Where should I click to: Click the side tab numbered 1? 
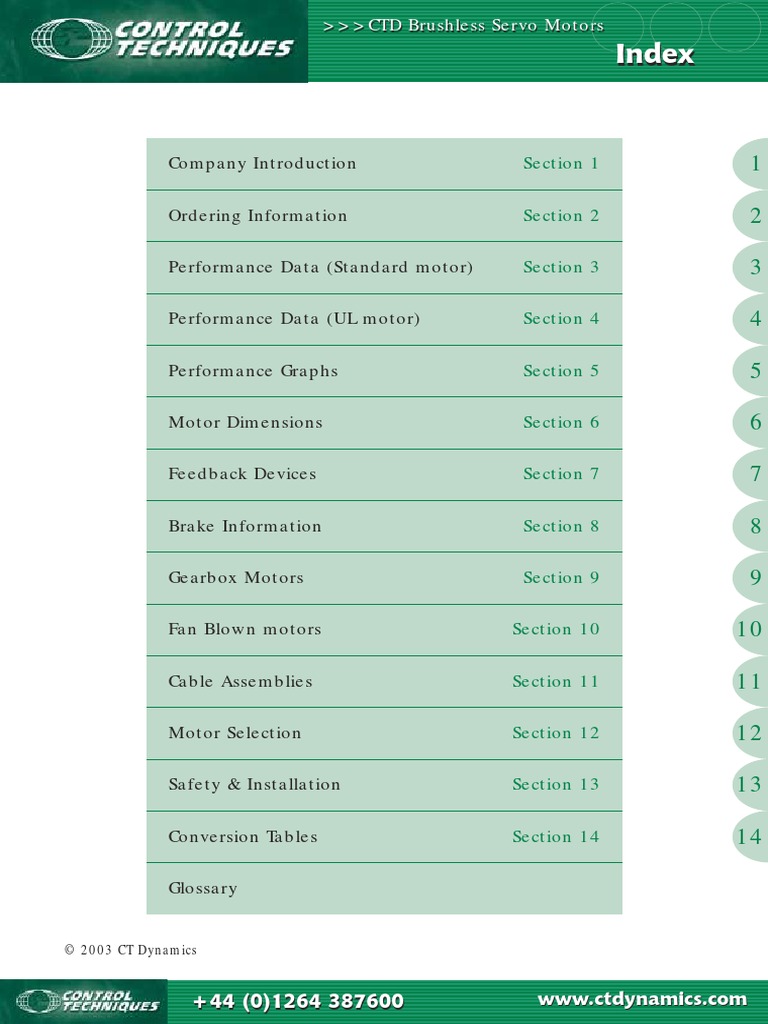point(755,164)
